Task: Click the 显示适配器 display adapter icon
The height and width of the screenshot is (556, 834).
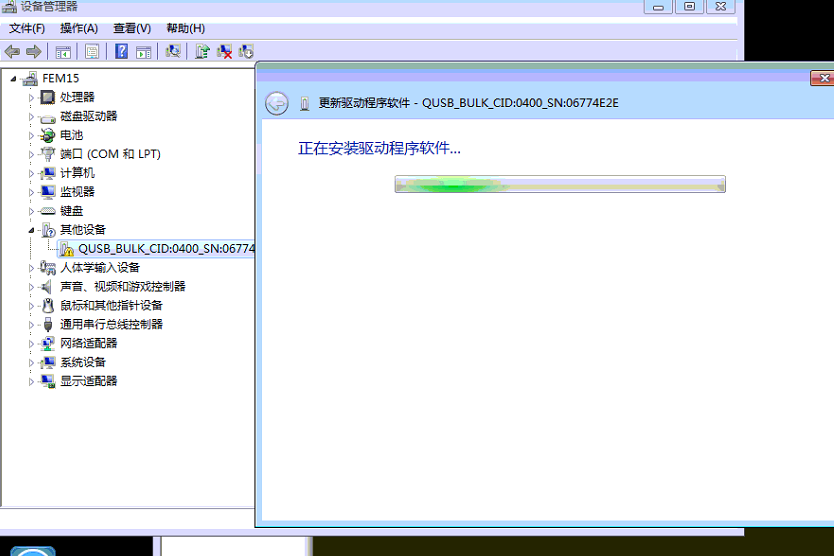Action: pyautogui.click(x=48, y=381)
